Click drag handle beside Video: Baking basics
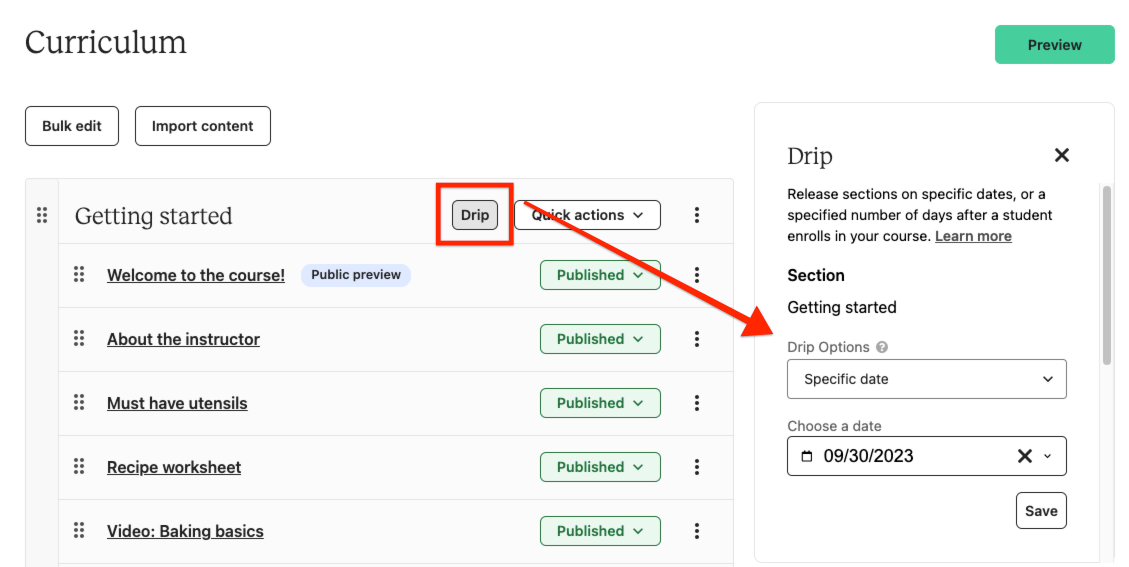The width and height of the screenshot is (1129, 567). 79,531
